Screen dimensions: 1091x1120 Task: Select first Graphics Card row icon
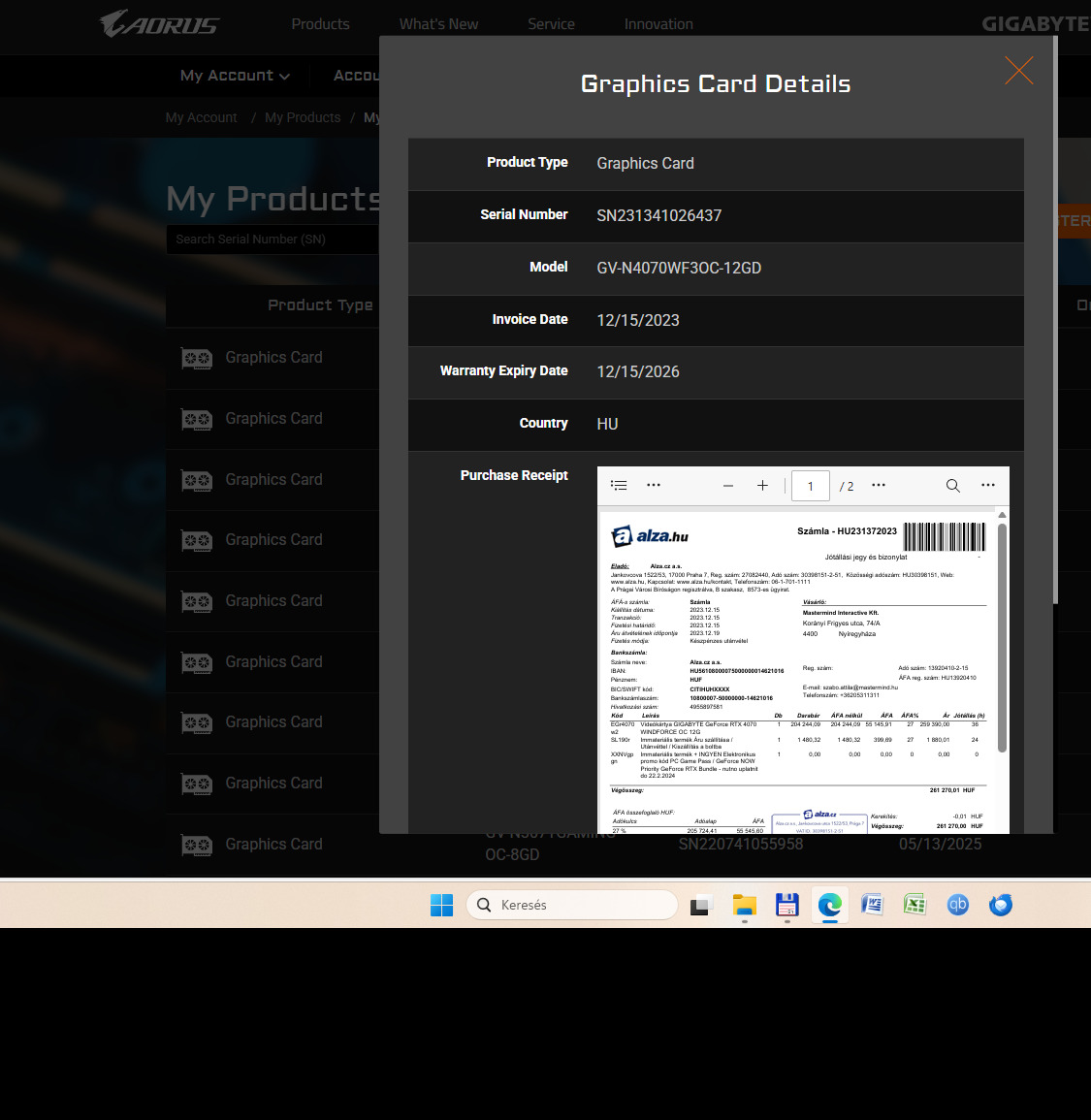(197, 358)
